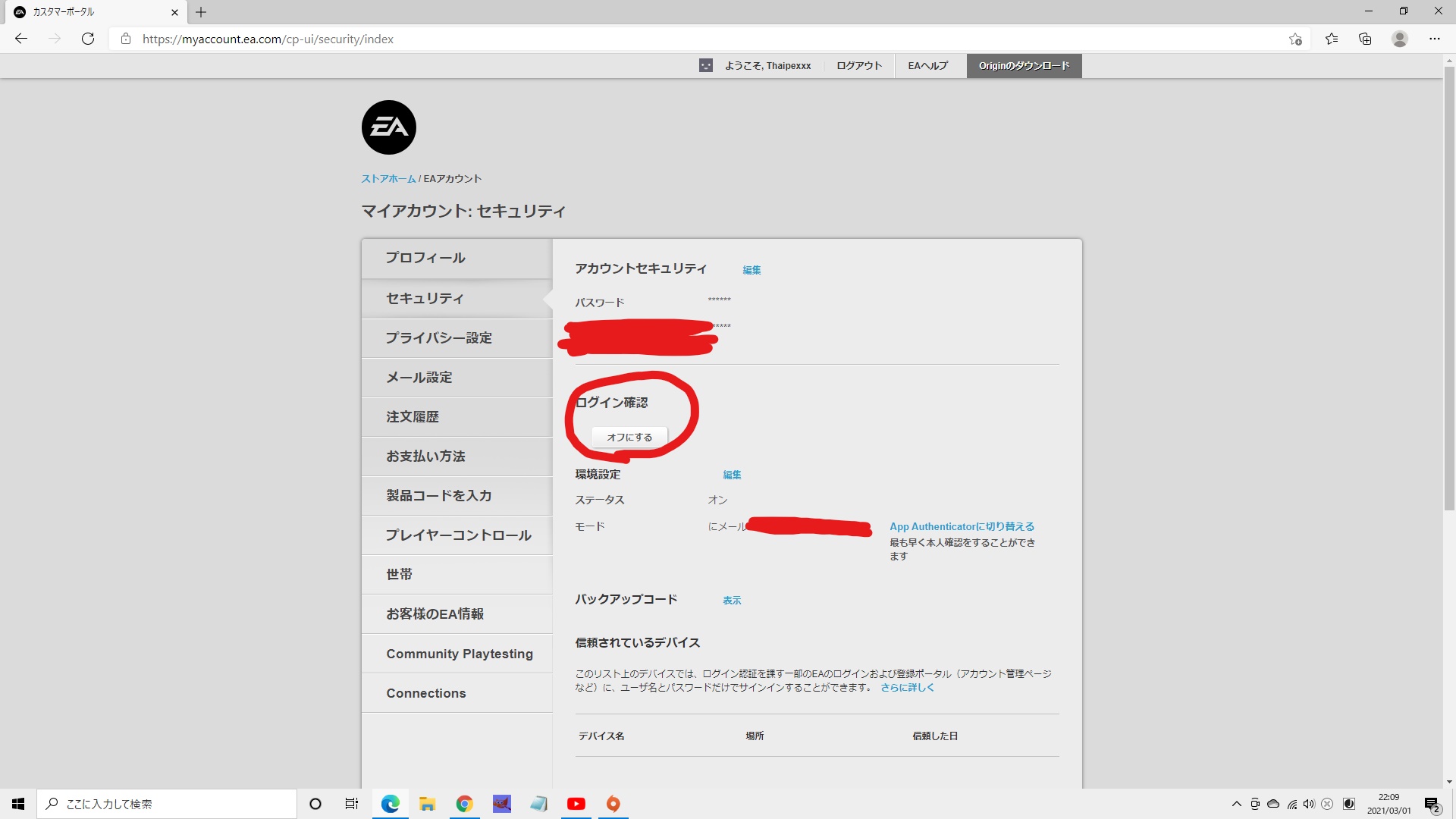Open プレイヤーコントロール section
This screenshot has width=1456, height=819.
click(x=457, y=535)
